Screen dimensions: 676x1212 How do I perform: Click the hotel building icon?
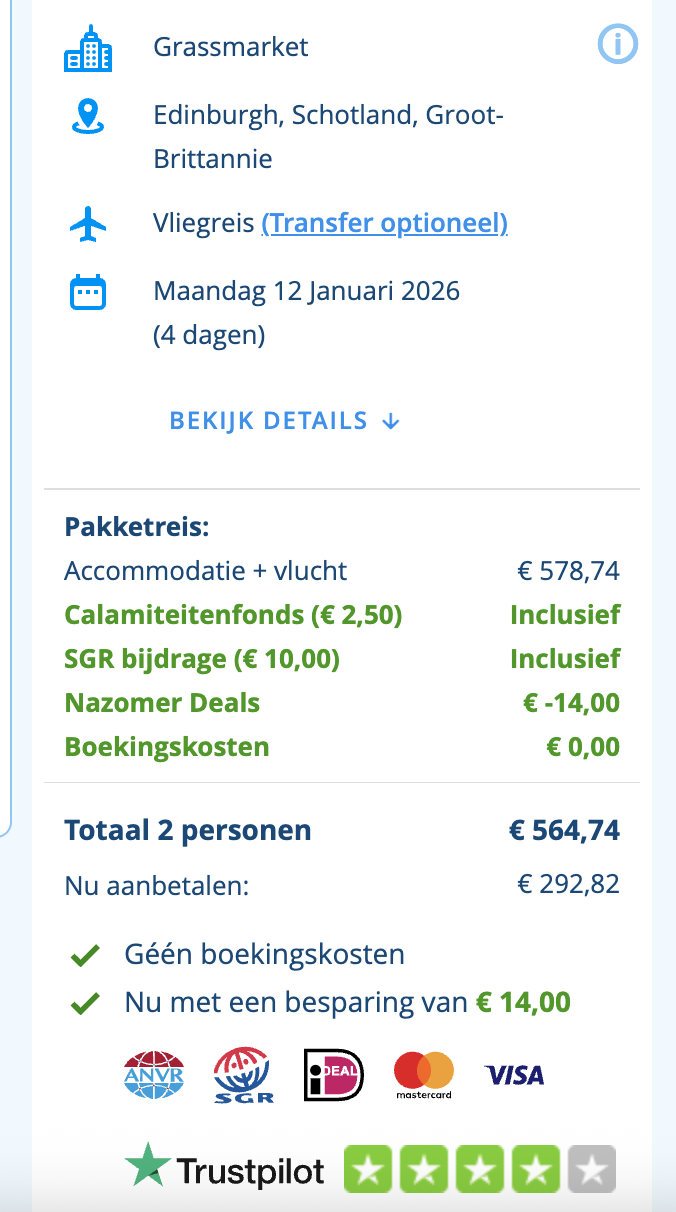[88, 48]
